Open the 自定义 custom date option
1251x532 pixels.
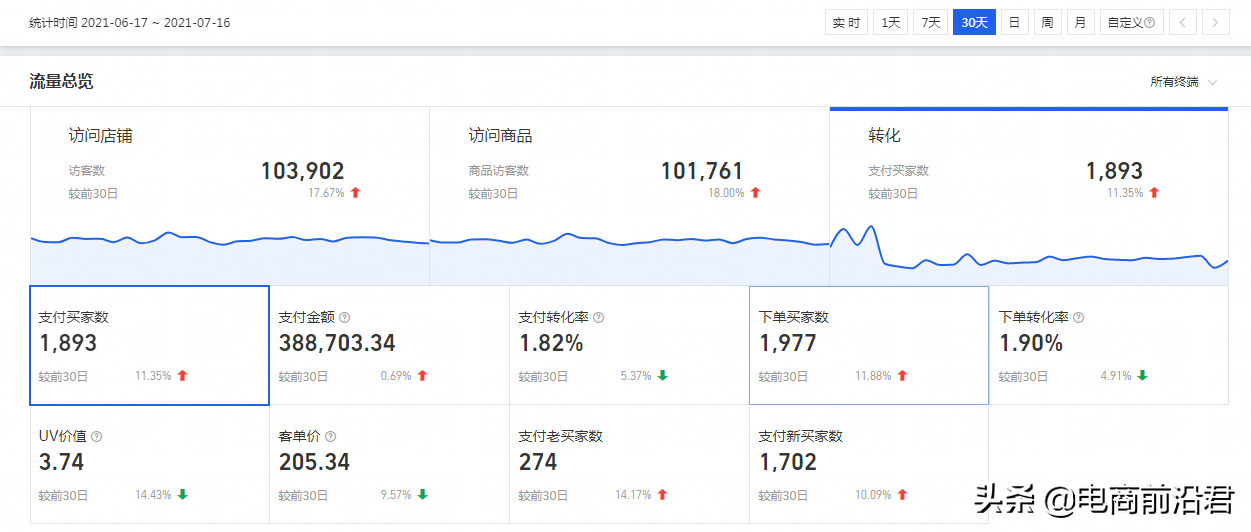(x=1131, y=22)
